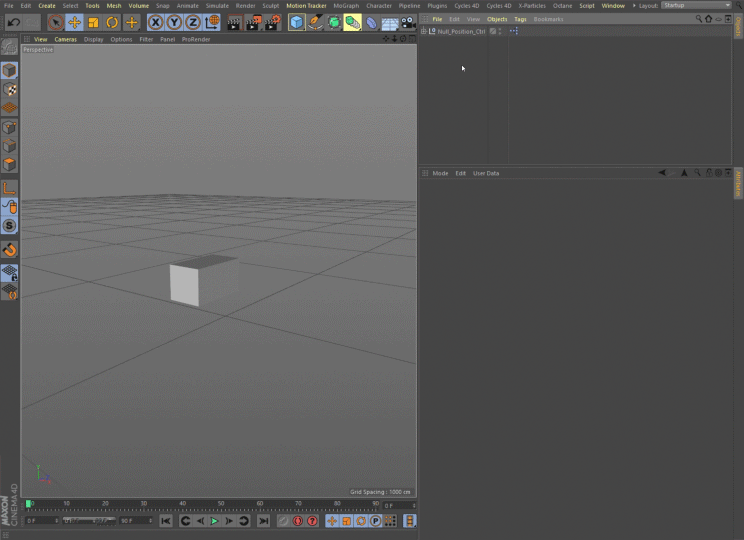
Task: Click the Make Editable icon
Action: (x=9, y=47)
